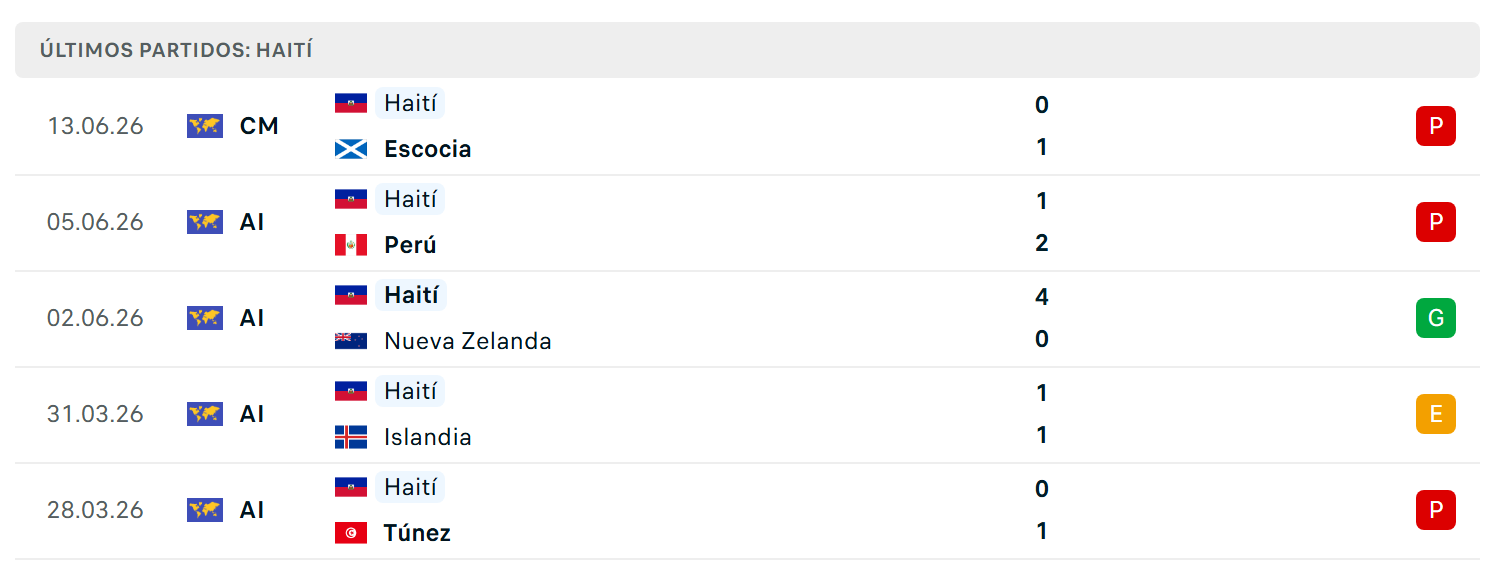This screenshot has height=573, width=1497.
Task: Open match dated 31.03.26
Action: tap(747, 414)
